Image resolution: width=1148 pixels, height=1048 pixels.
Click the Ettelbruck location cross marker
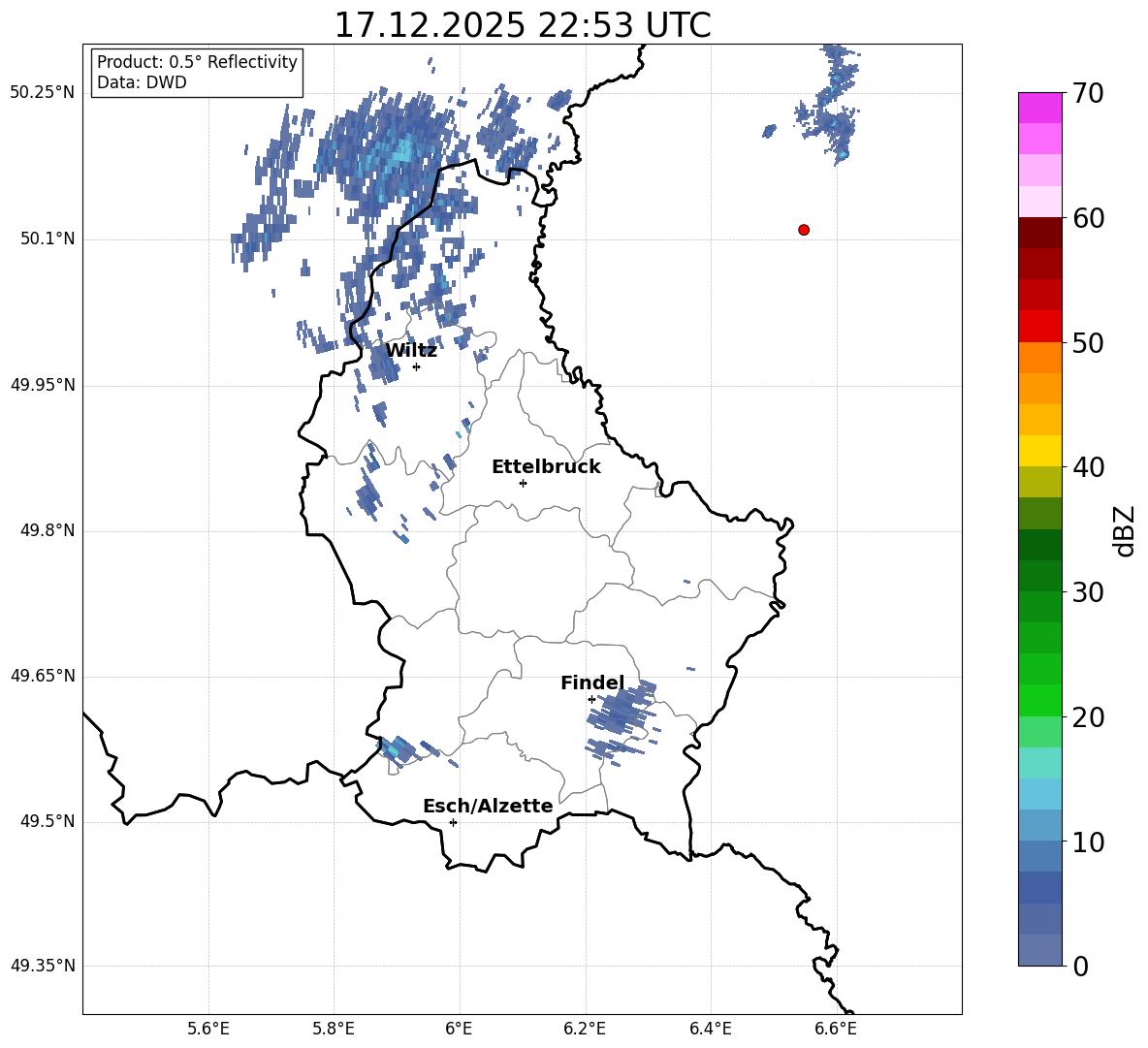coord(523,483)
